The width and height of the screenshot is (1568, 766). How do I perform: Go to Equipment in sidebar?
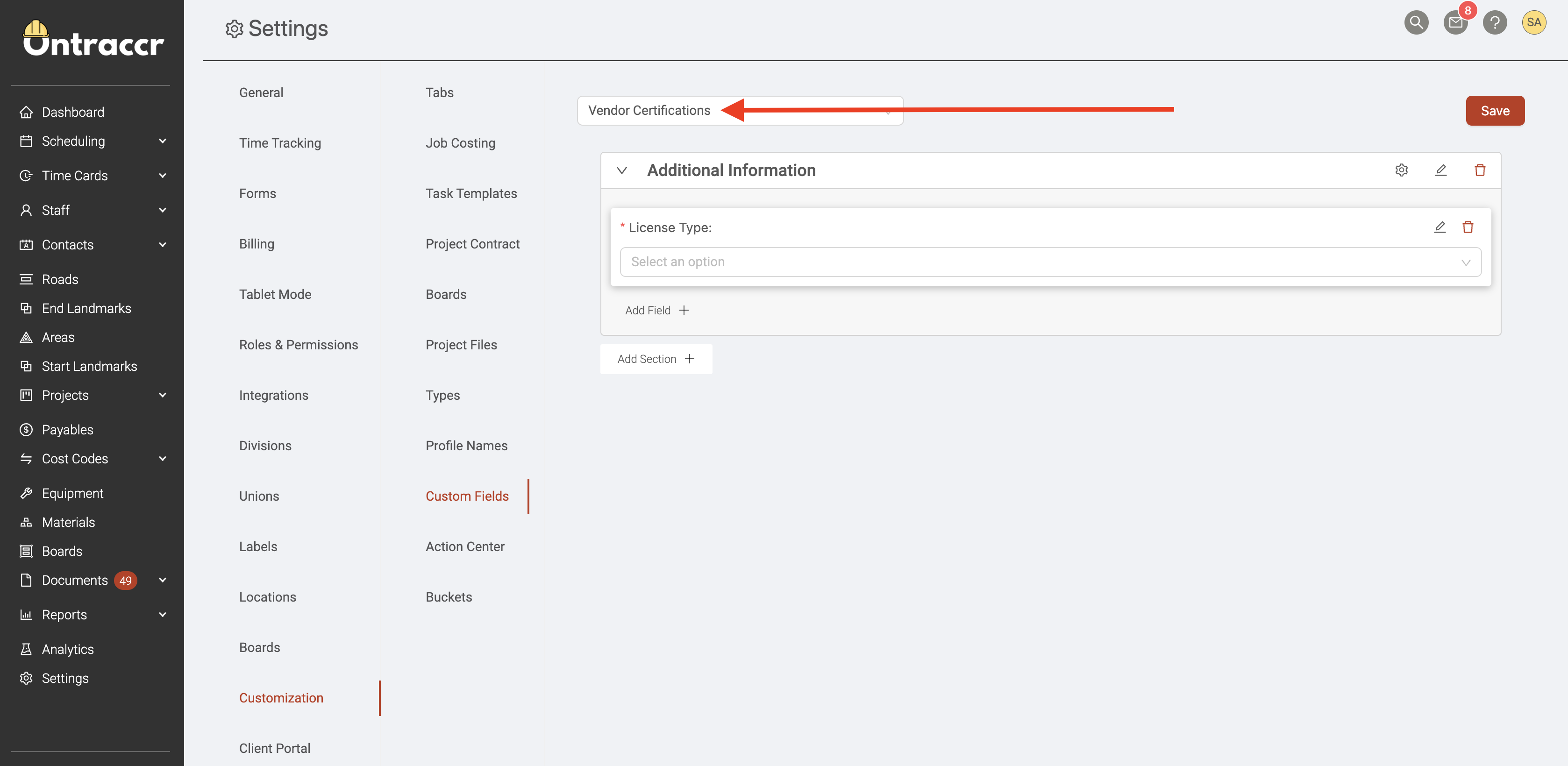(72, 493)
